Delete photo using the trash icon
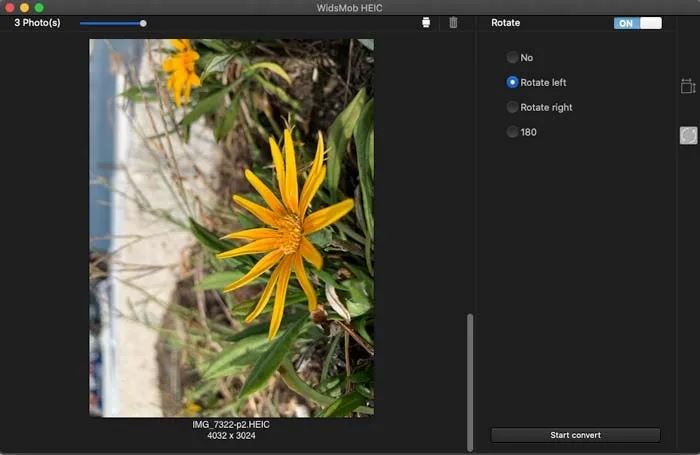700x455 pixels. [453, 22]
